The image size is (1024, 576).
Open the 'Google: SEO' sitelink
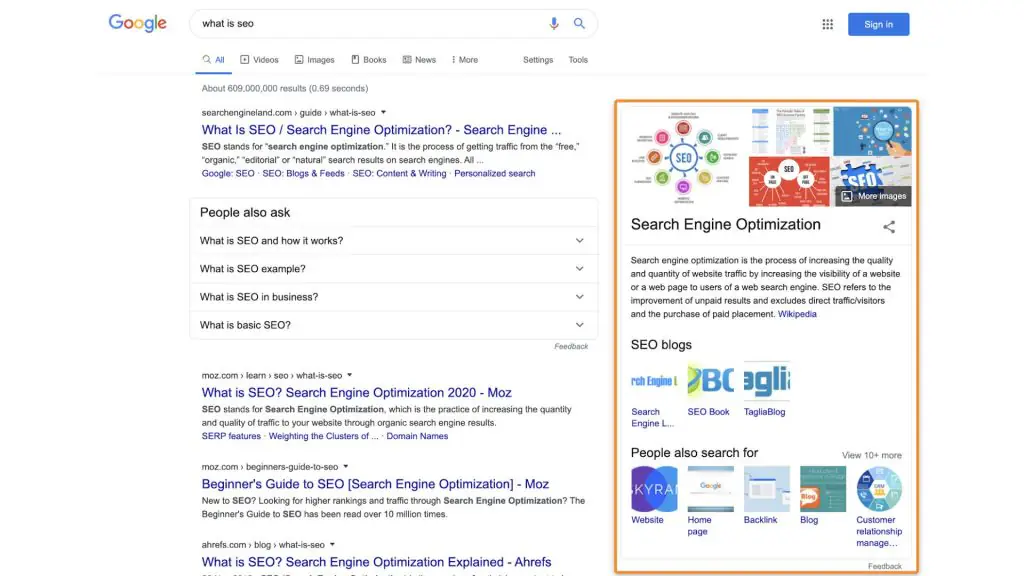228,174
